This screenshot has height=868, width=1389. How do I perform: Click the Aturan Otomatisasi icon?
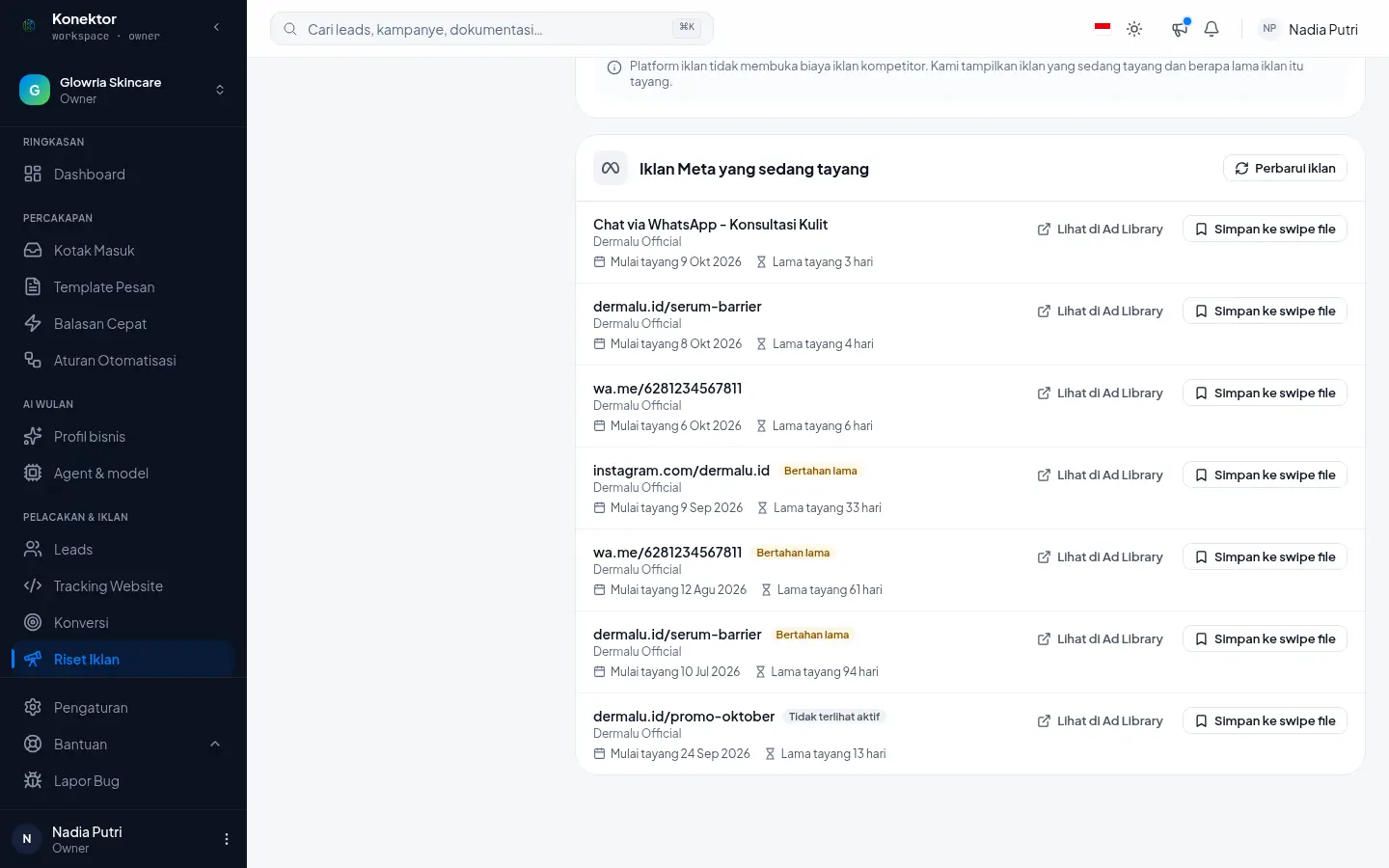pos(33,361)
